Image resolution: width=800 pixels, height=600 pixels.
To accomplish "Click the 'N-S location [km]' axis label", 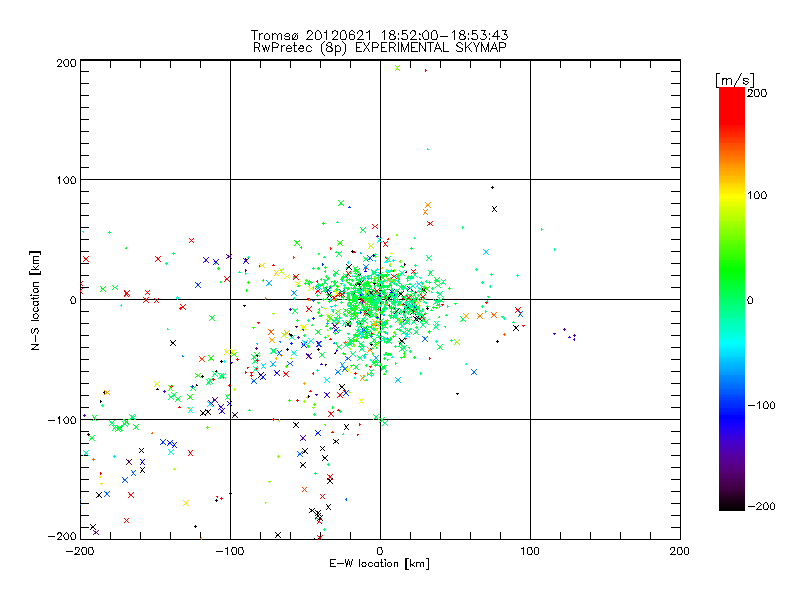I will (x=35, y=301).
